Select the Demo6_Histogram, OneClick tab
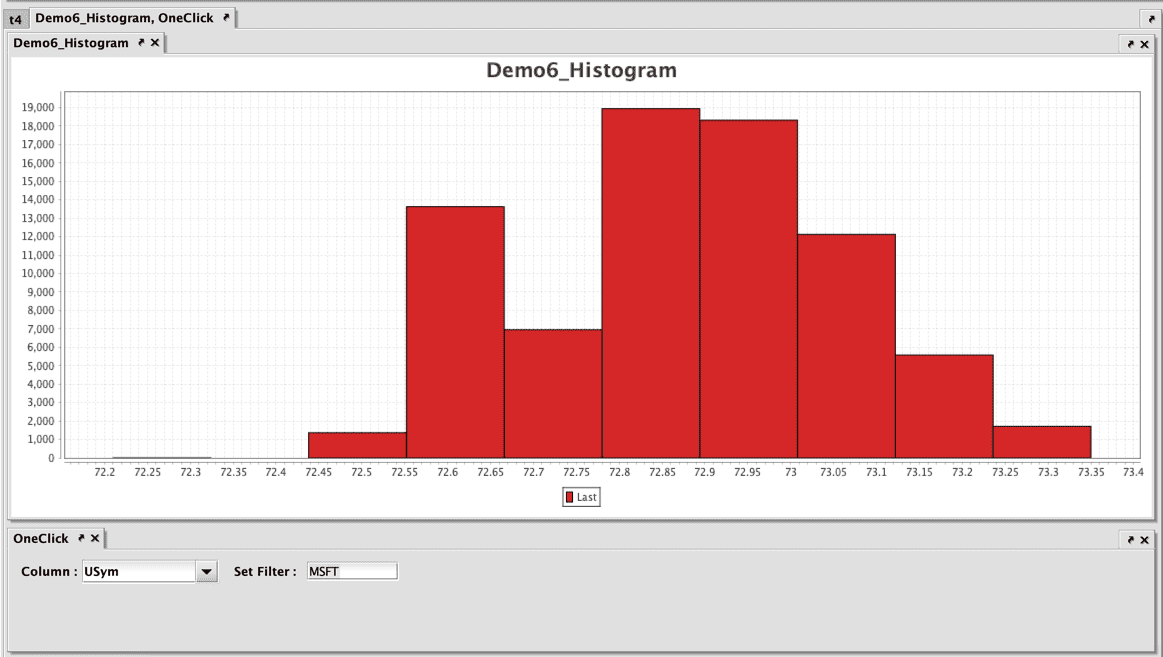The image size is (1163, 657). click(124, 18)
